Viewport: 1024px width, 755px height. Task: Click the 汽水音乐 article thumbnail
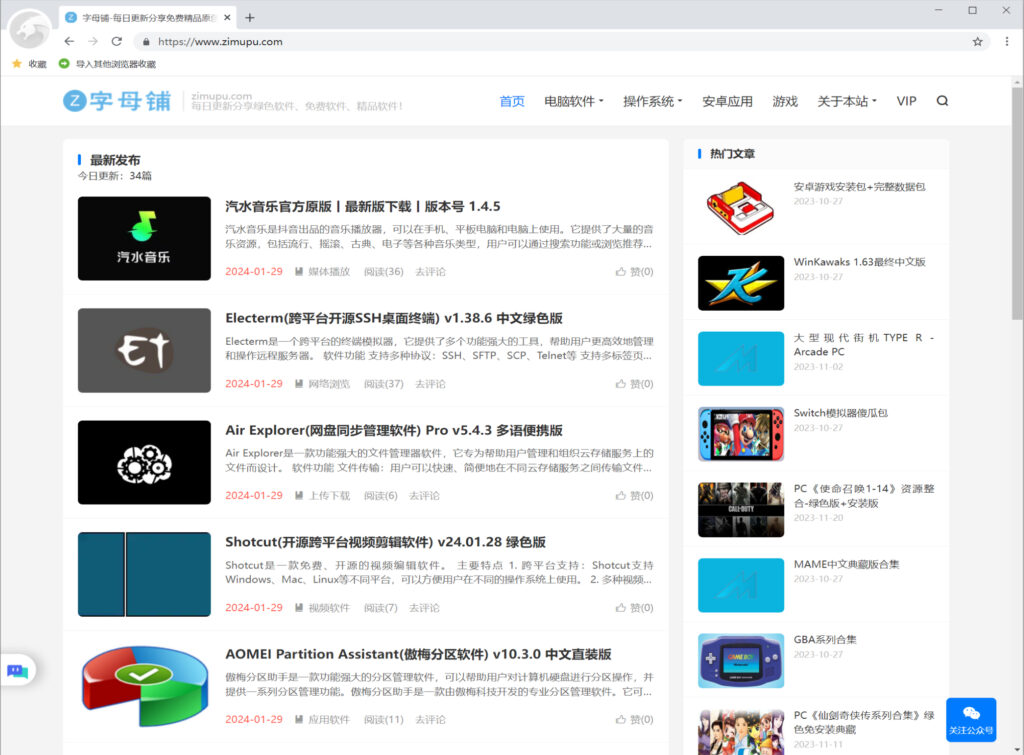[144, 238]
